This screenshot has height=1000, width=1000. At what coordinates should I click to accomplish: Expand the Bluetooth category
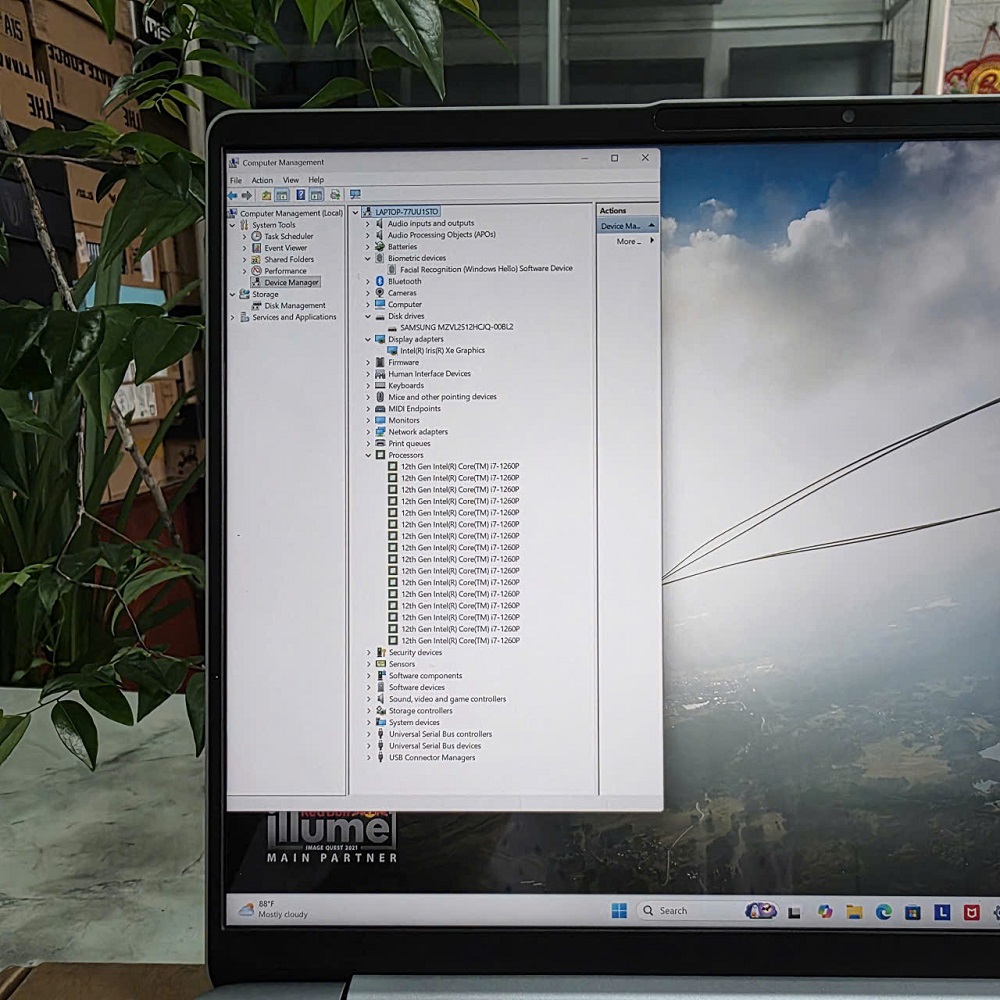pyautogui.click(x=367, y=281)
